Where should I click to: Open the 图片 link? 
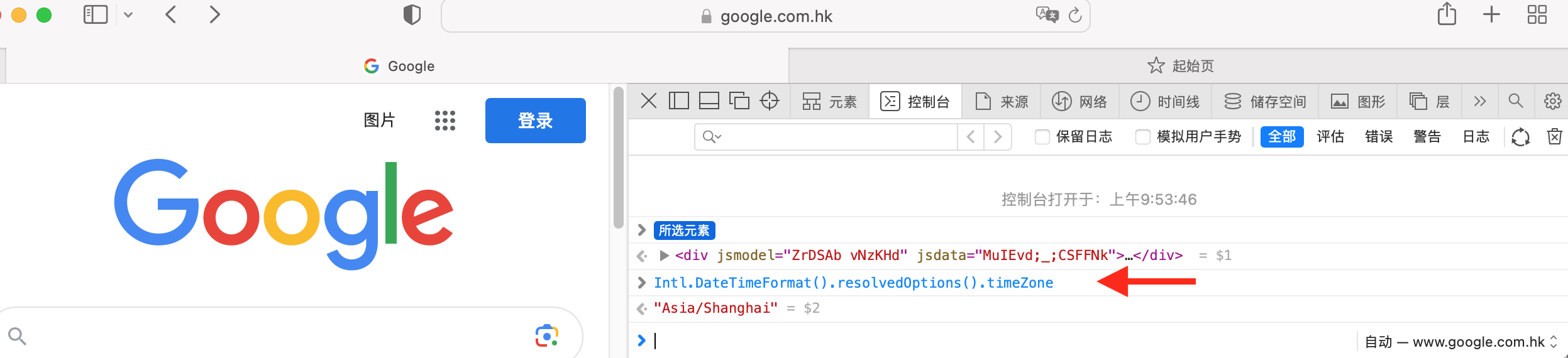pyautogui.click(x=379, y=120)
